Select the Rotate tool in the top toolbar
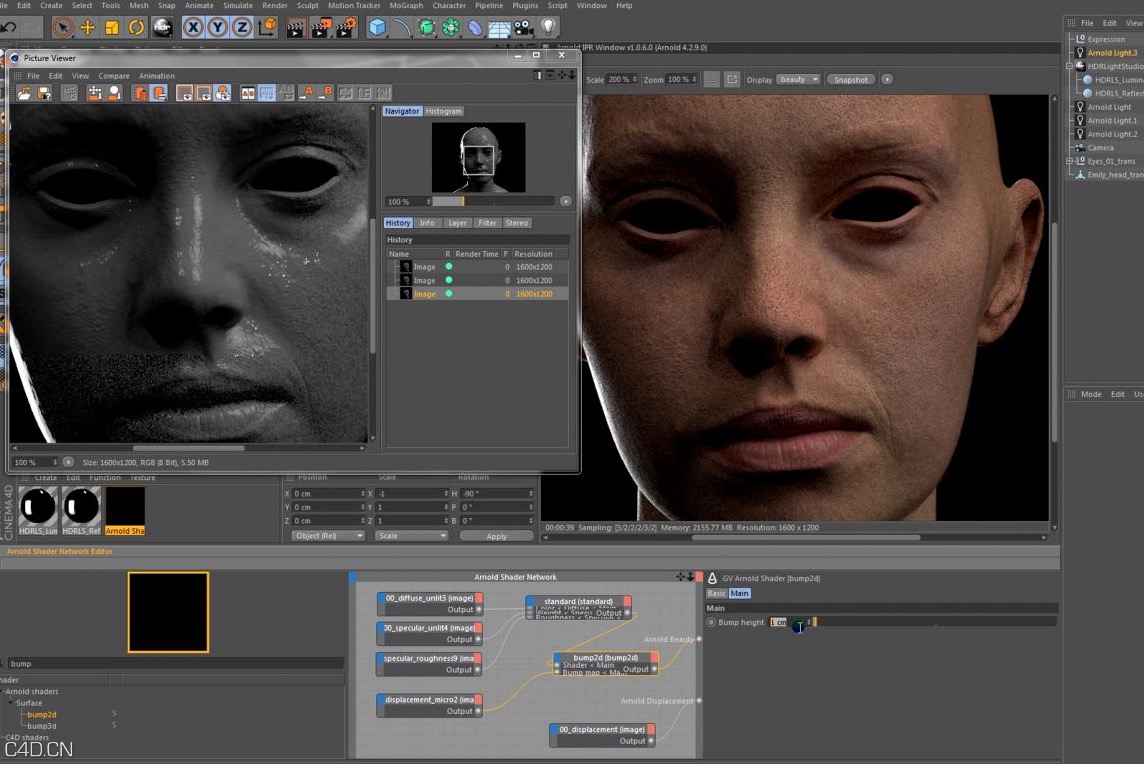Image resolution: width=1144 pixels, height=764 pixels. pos(138,27)
